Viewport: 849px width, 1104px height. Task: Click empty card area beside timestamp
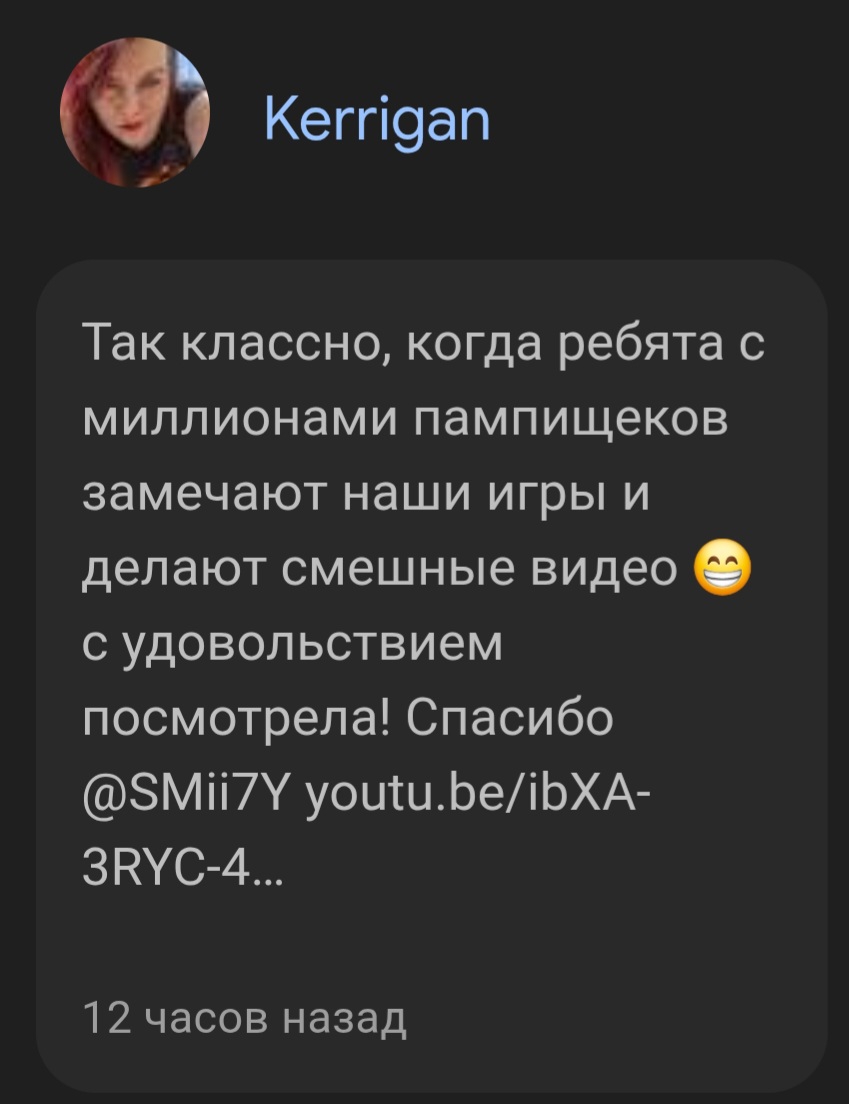(612, 1017)
